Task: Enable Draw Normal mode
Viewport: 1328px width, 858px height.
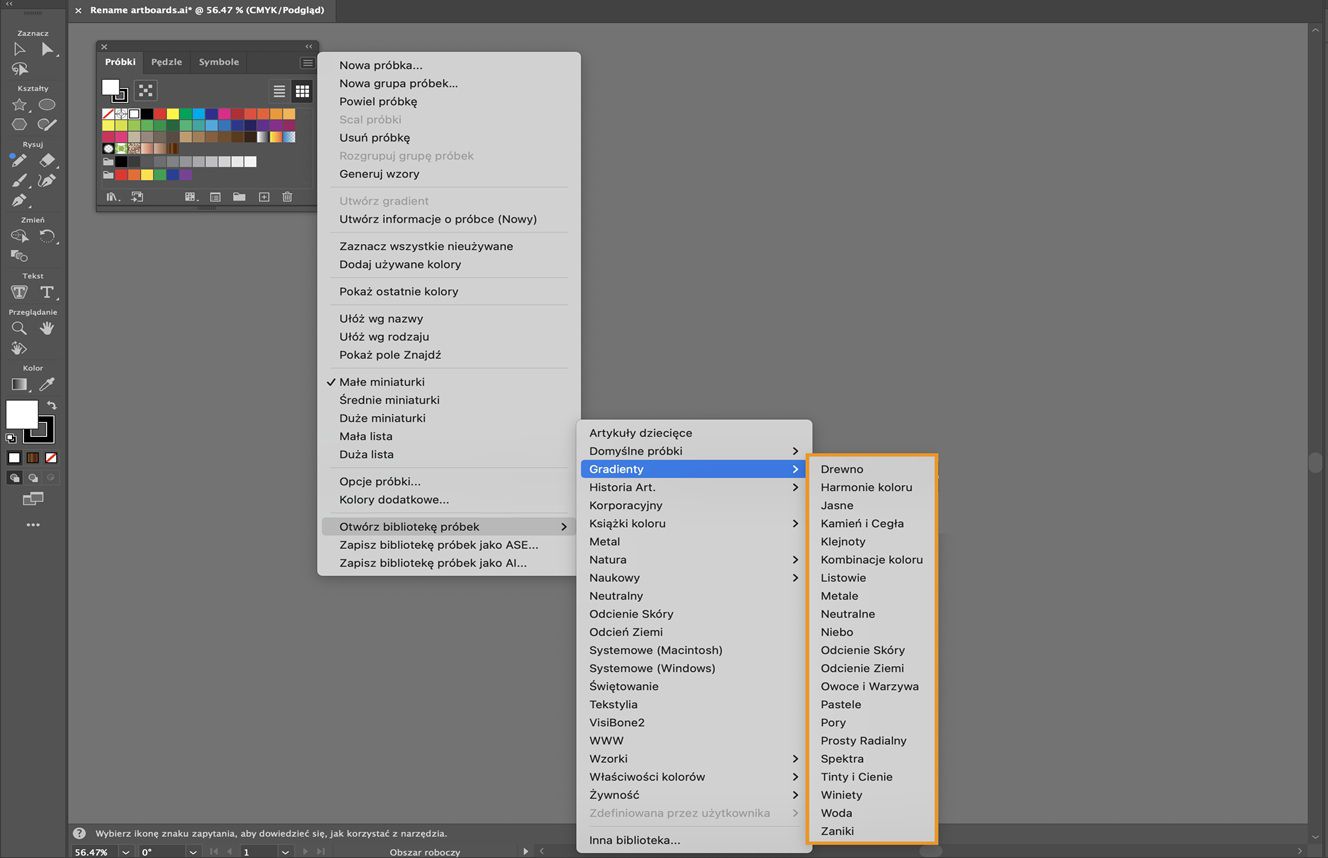Action: [14, 478]
